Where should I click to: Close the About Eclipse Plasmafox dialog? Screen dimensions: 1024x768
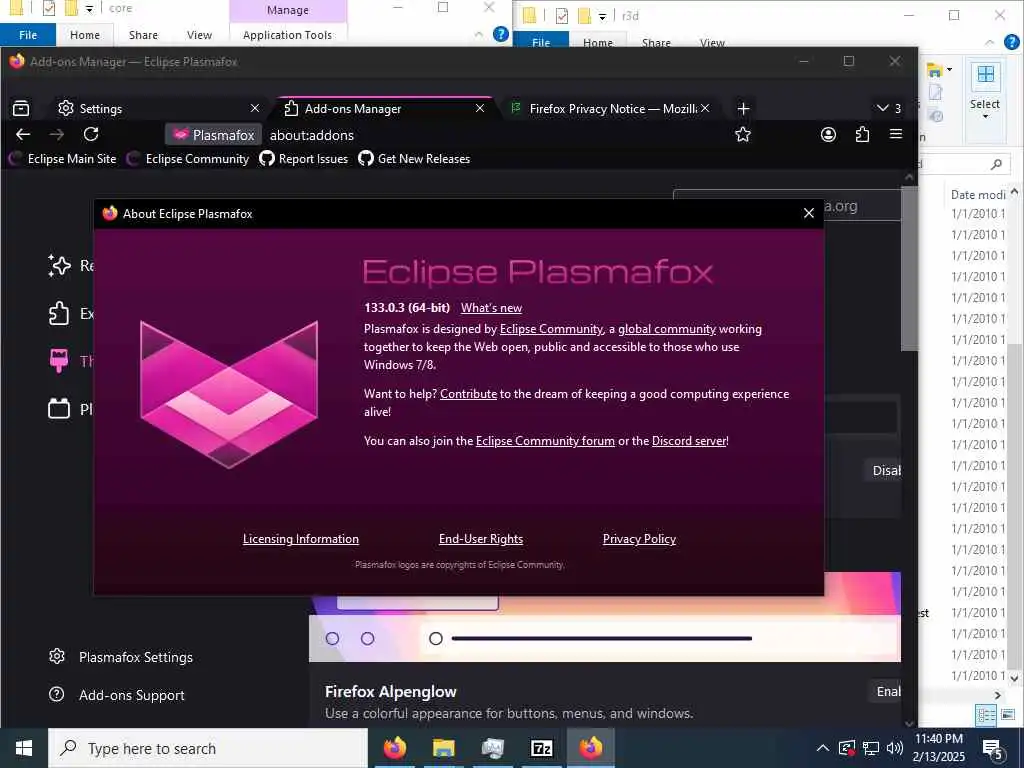pyautogui.click(x=808, y=214)
